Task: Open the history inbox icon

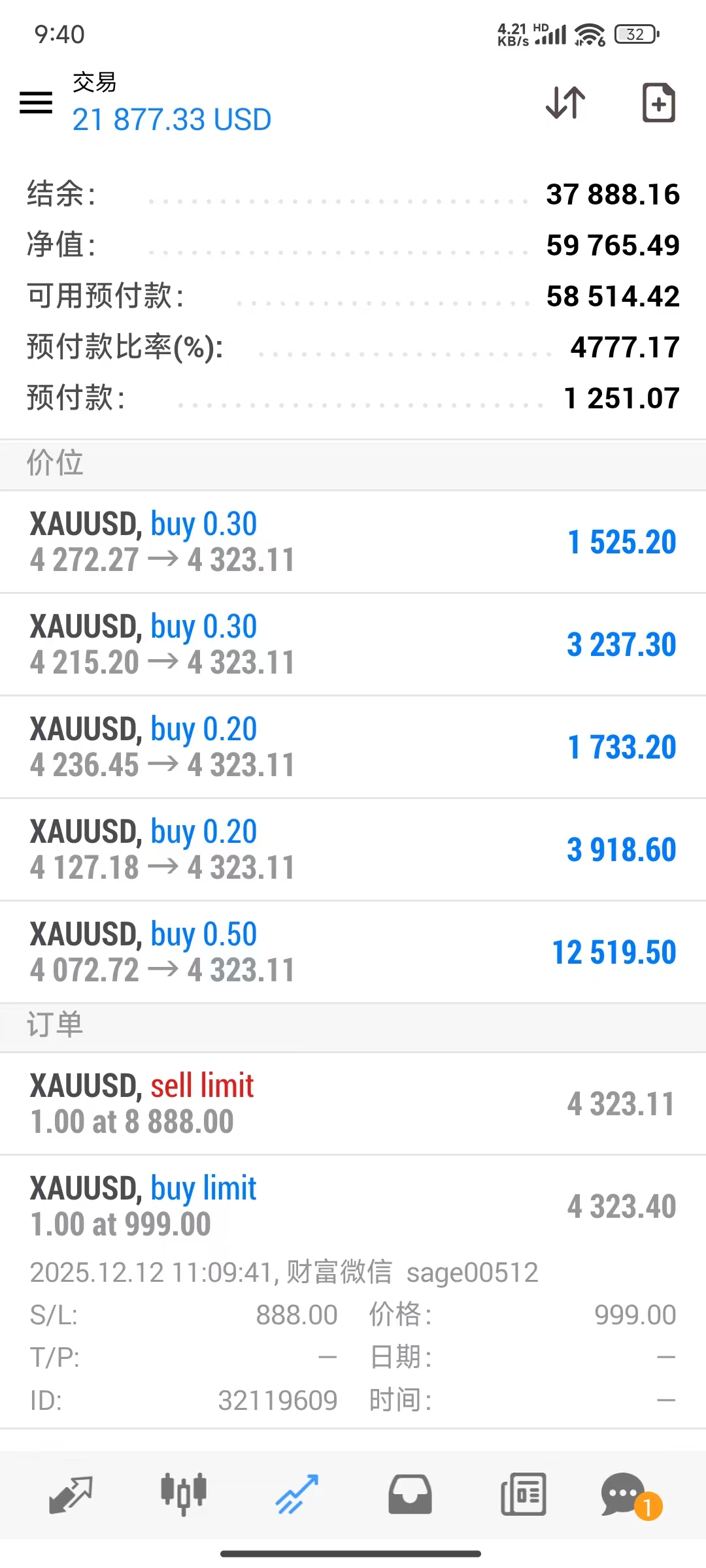Action: point(410,1495)
